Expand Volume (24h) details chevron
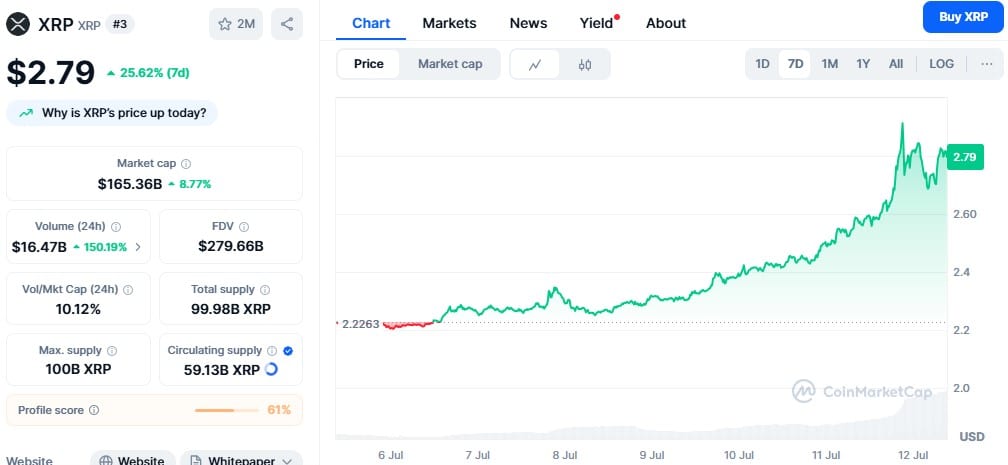This screenshot has height=465, width=1008. point(138,247)
